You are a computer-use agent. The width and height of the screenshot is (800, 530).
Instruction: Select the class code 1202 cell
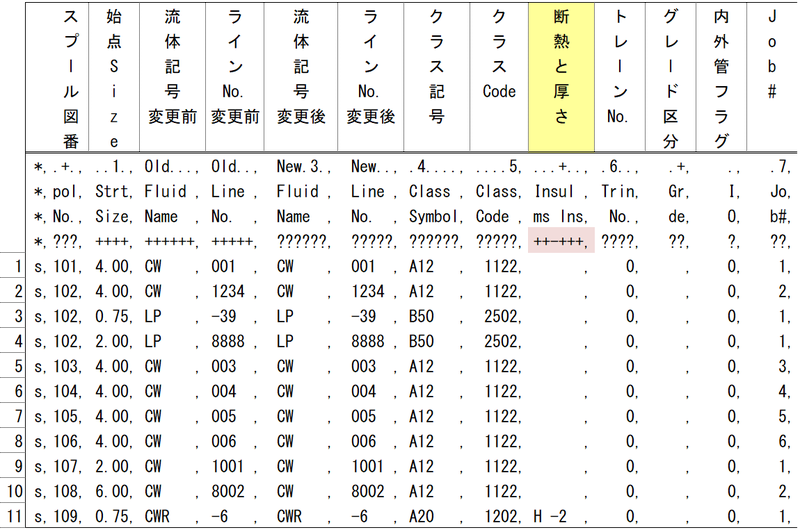point(498,516)
